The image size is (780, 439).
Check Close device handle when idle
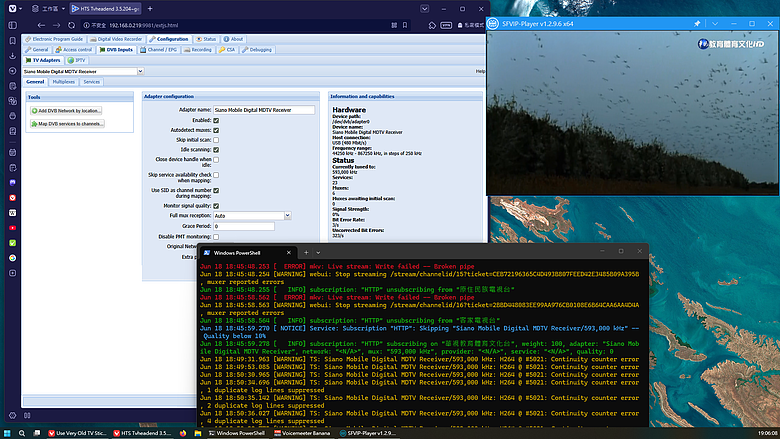tap(216, 160)
